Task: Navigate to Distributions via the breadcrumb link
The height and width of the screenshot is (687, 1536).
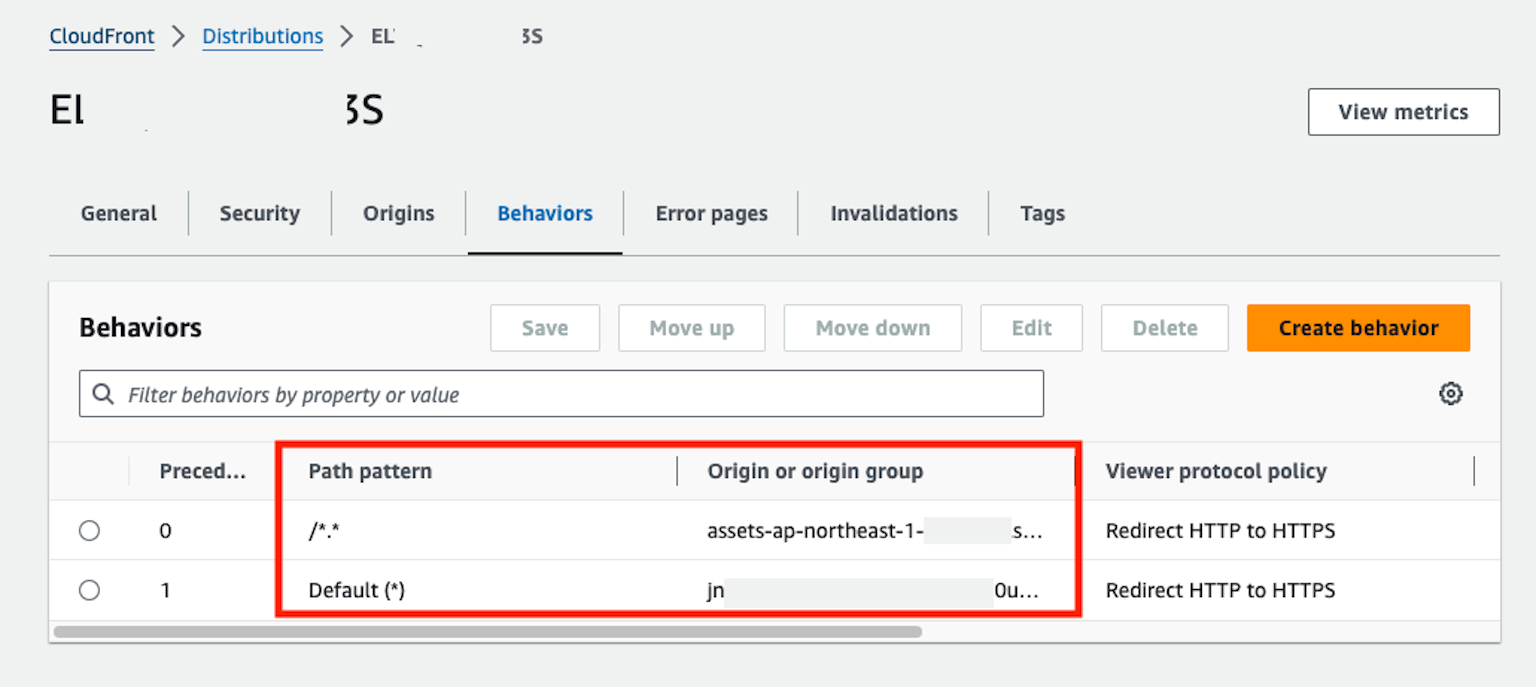Action: pos(262,36)
